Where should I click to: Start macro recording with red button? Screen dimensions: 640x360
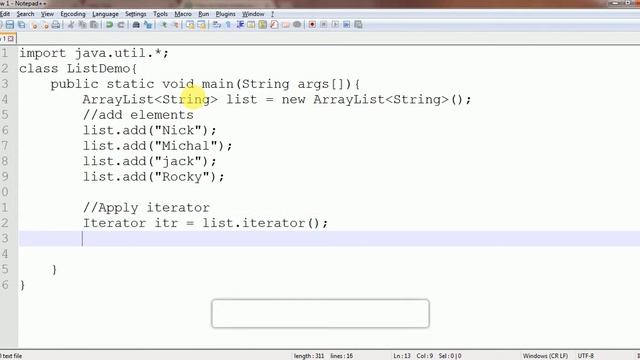pyautogui.click(x=312, y=24)
